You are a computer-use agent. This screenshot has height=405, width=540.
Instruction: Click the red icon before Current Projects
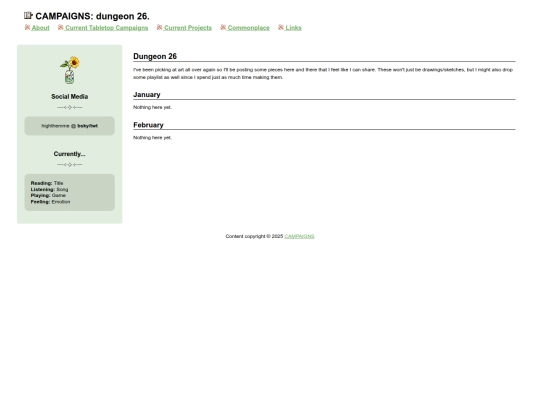tap(159, 27)
